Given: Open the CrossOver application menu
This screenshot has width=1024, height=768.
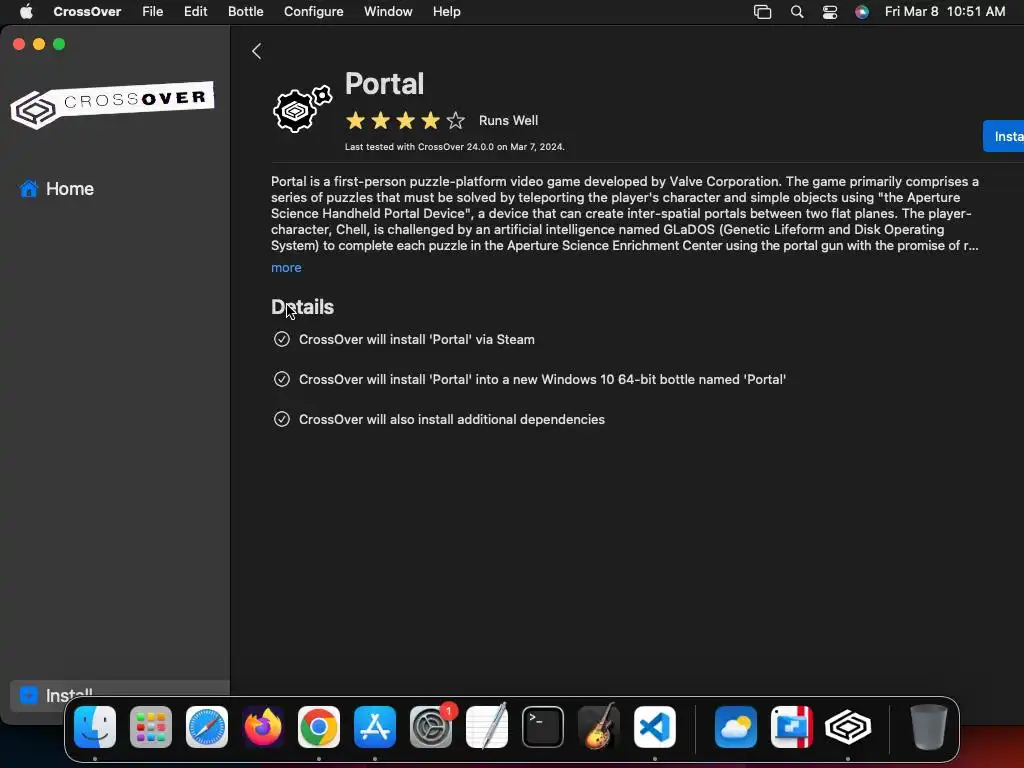Looking at the screenshot, I should (x=87, y=12).
